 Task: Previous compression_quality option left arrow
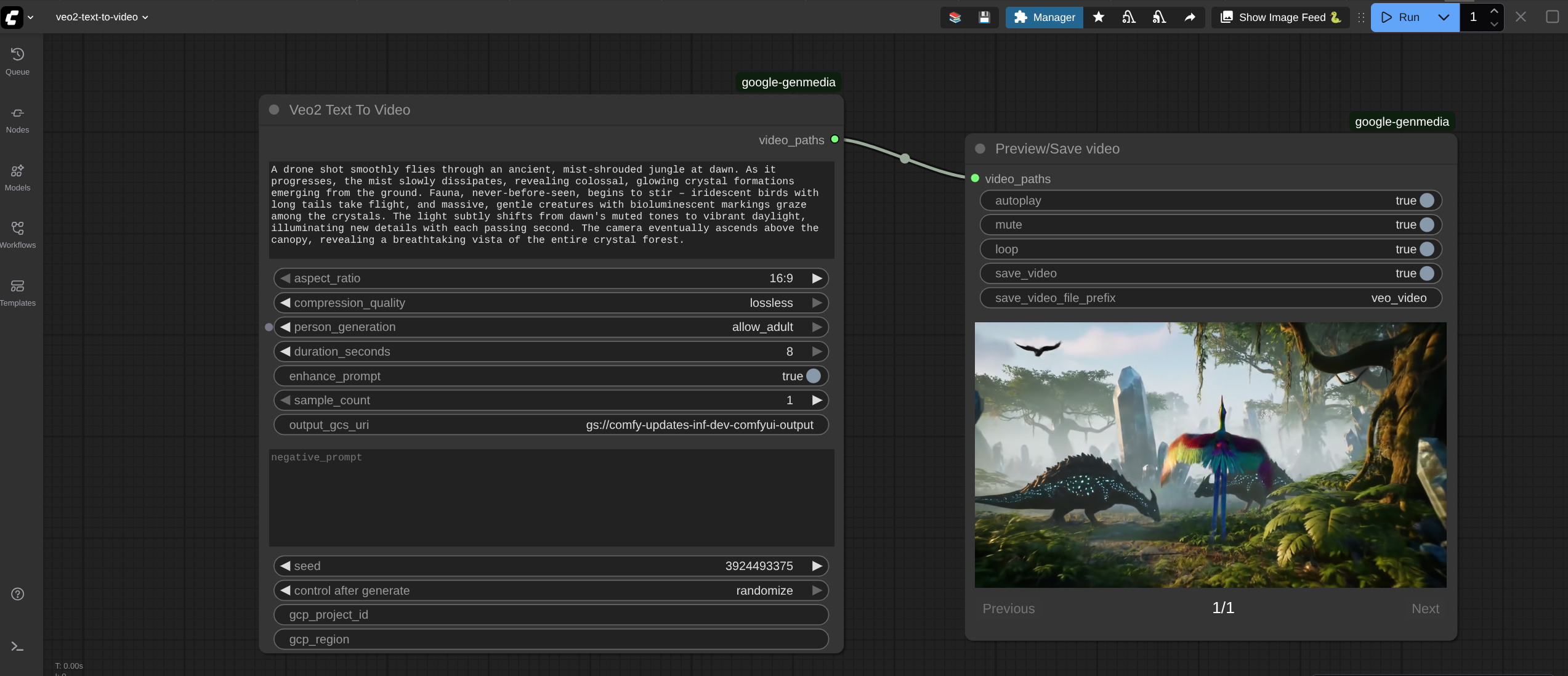pos(285,303)
